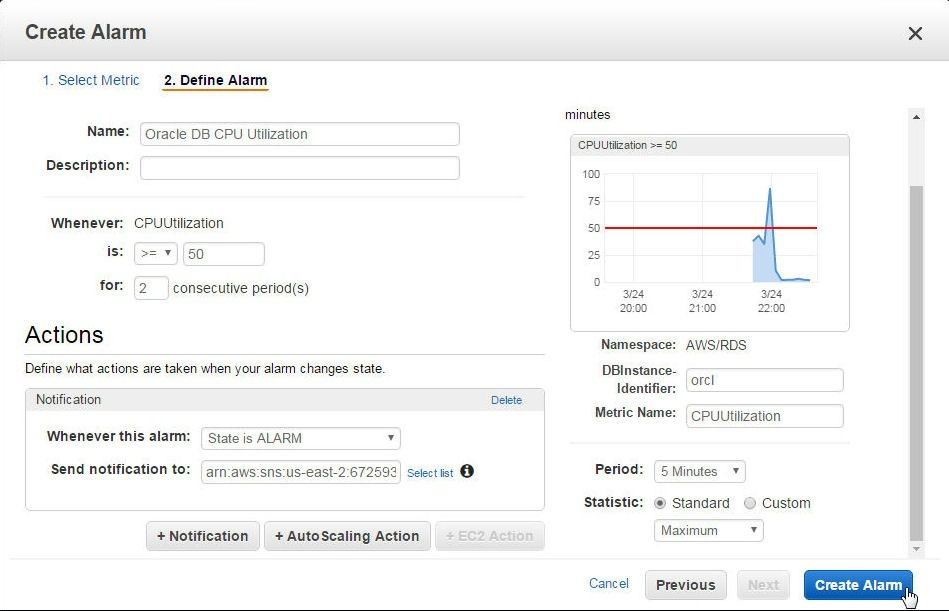Image resolution: width=949 pixels, height=611 pixels.
Task: Switch to the Select Metric step
Action: 91,80
